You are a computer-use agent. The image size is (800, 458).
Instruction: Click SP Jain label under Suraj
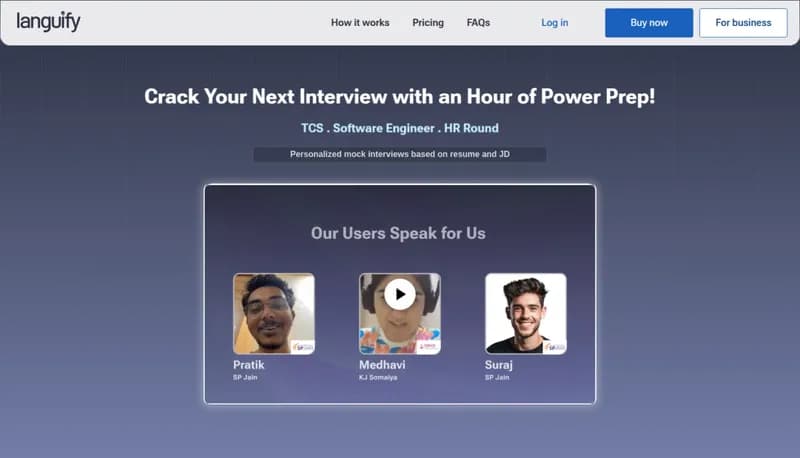click(497, 377)
